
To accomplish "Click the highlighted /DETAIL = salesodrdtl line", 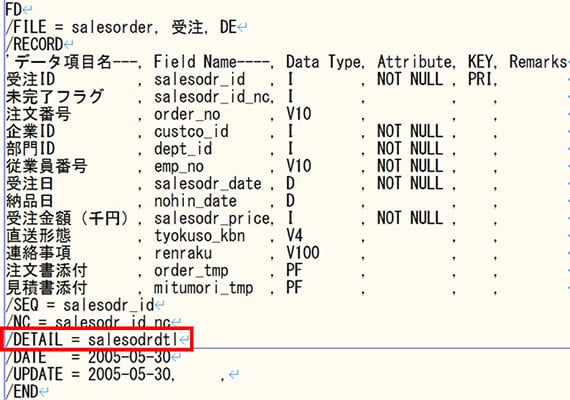I will point(96,340).
